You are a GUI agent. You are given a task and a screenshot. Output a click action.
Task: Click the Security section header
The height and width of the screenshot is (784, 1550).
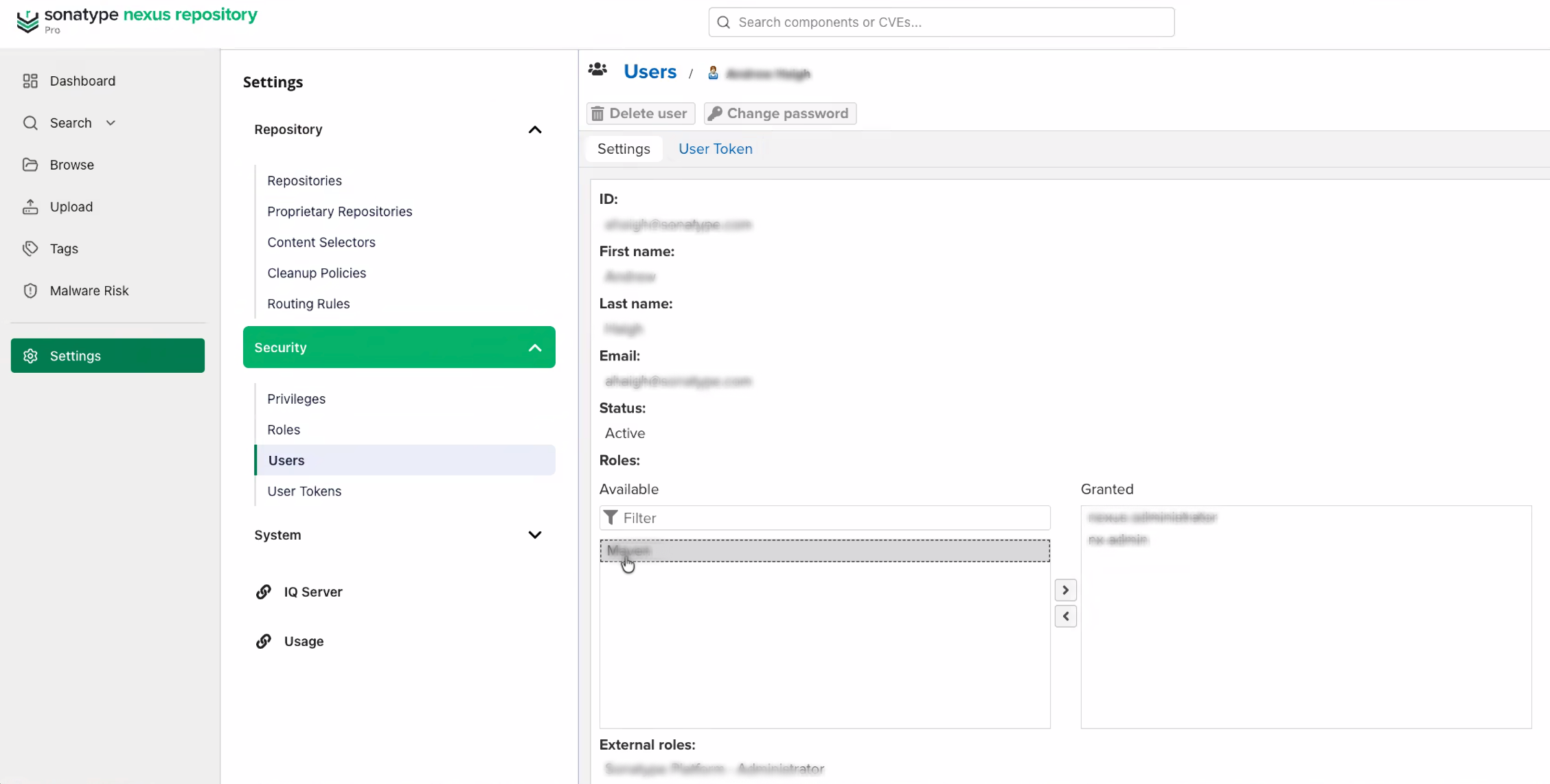399,347
